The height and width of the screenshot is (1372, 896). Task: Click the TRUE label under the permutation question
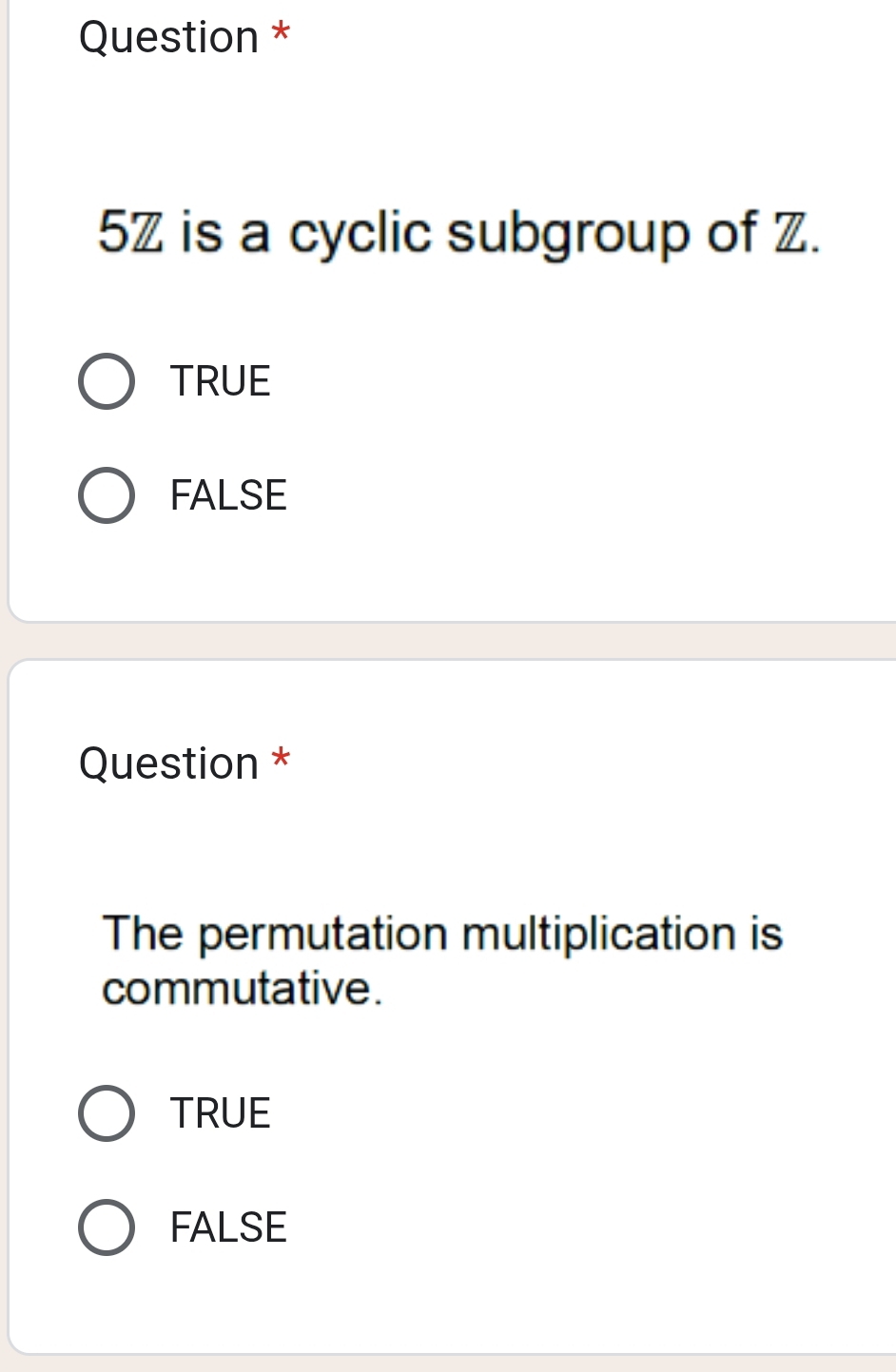pos(221,1113)
